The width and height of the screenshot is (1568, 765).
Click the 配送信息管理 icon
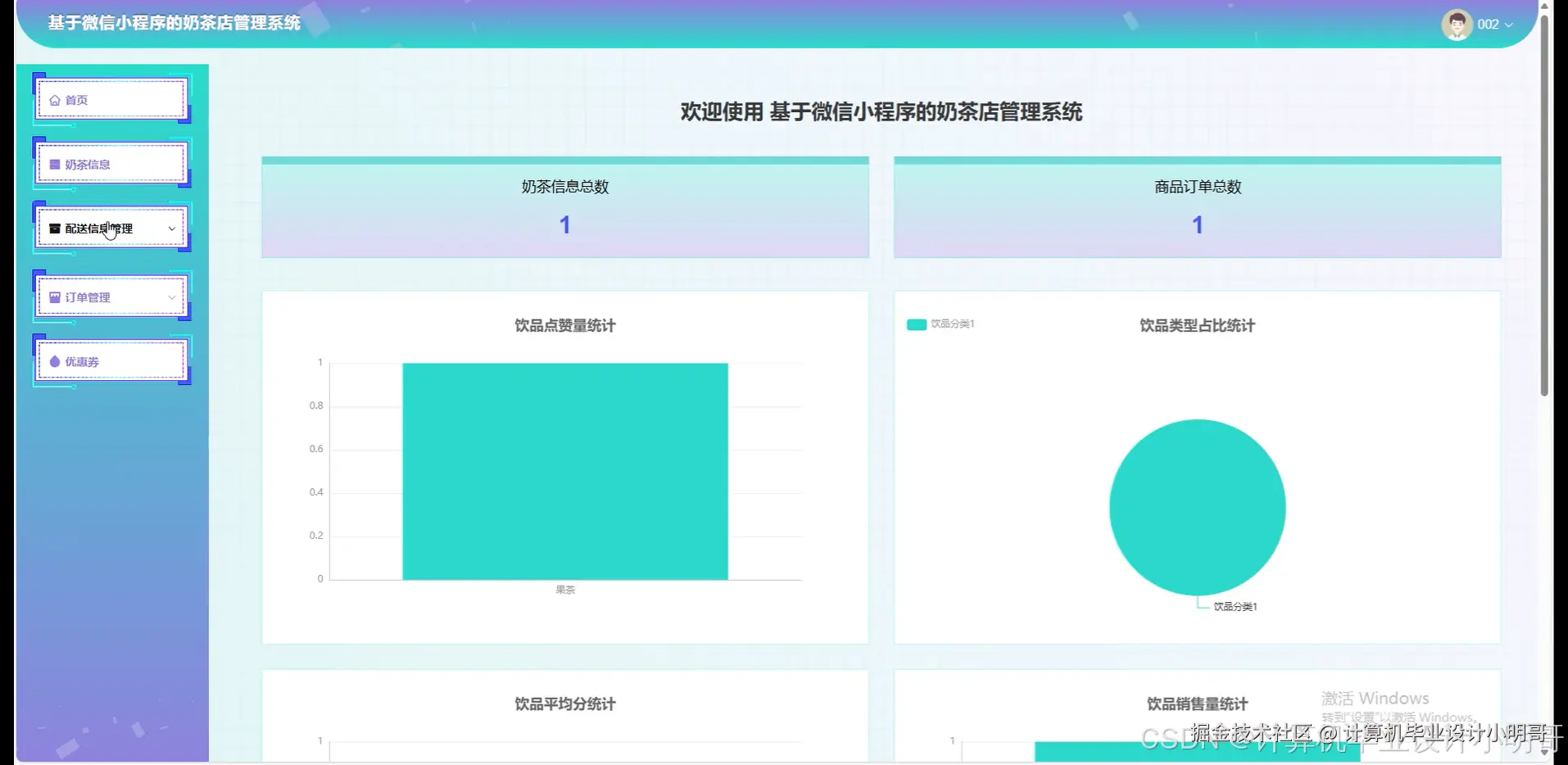(x=55, y=228)
